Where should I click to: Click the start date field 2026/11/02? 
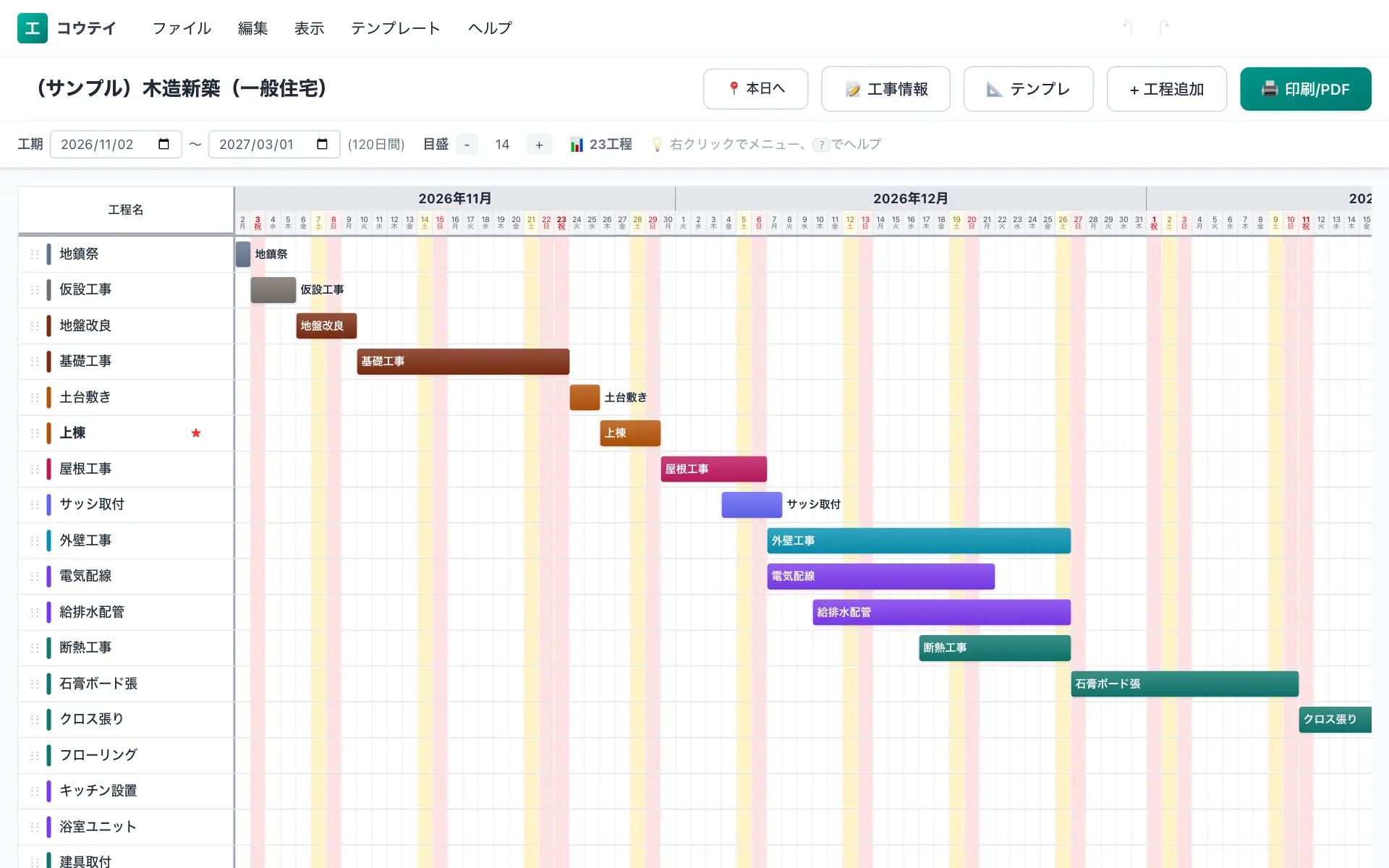tap(116, 144)
